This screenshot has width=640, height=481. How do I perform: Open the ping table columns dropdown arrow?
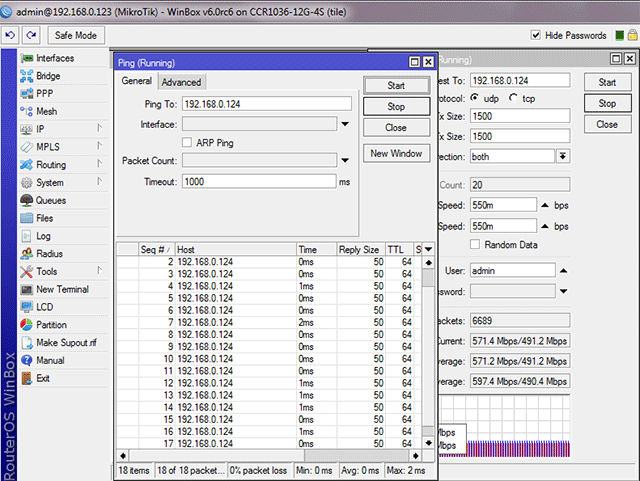pyautogui.click(x=429, y=249)
